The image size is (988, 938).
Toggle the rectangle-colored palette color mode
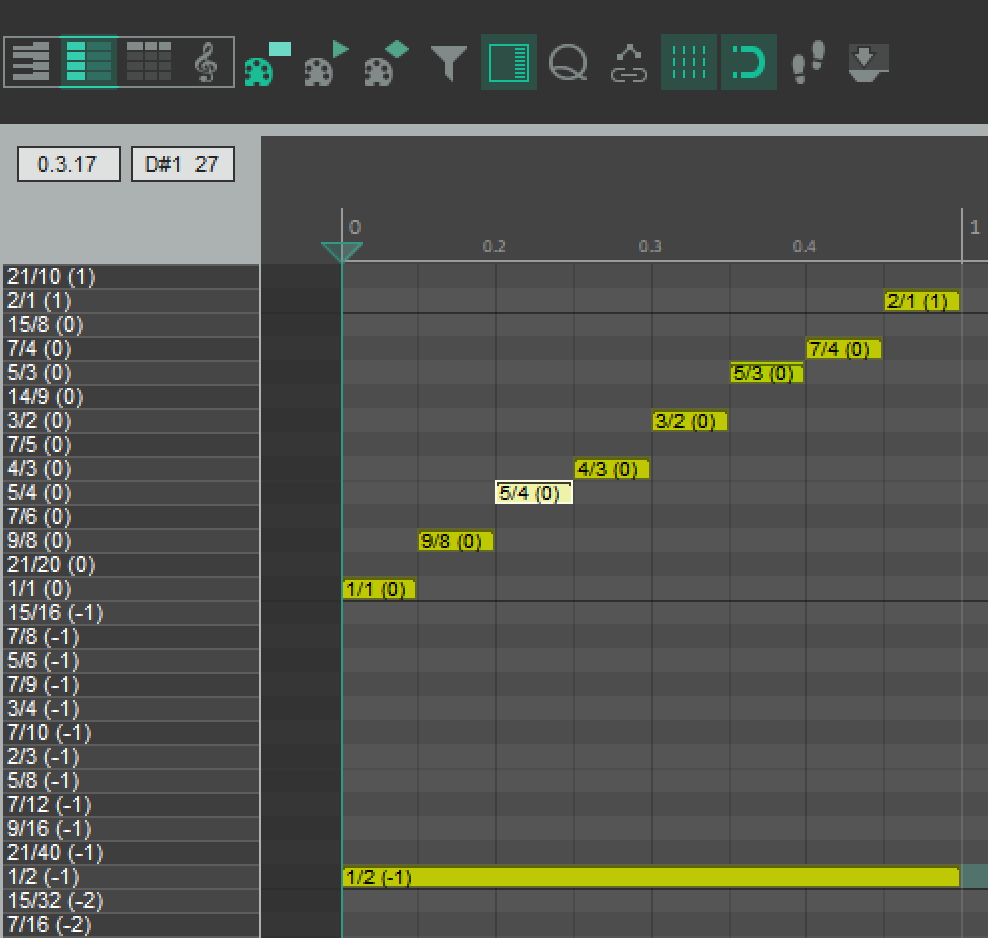click(266, 64)
